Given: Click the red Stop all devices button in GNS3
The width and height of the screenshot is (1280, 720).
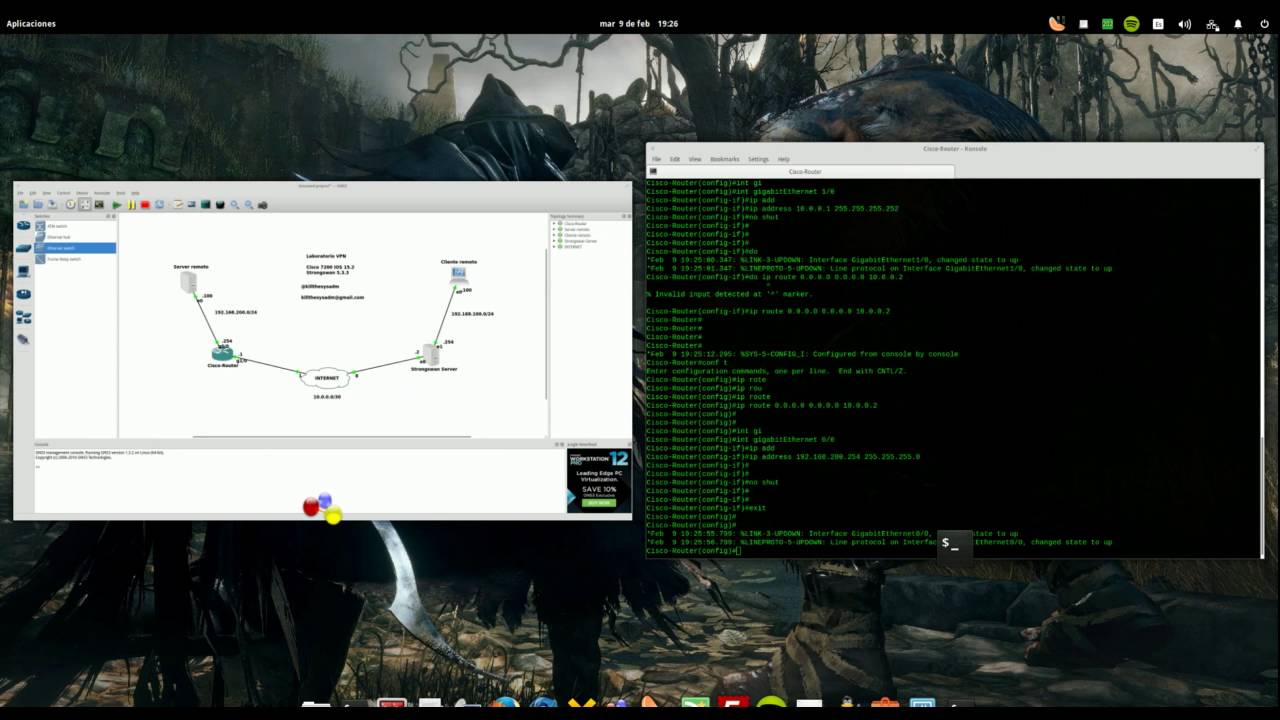Looking at the screenshot, I should [145, 205].
